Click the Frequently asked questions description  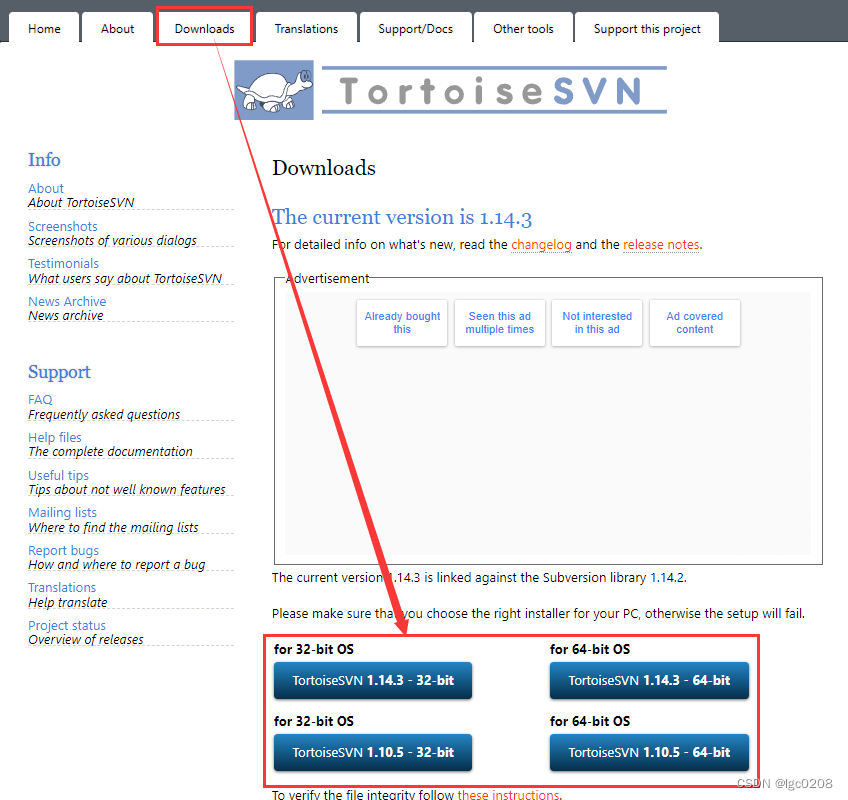click(x=104, y=414)
